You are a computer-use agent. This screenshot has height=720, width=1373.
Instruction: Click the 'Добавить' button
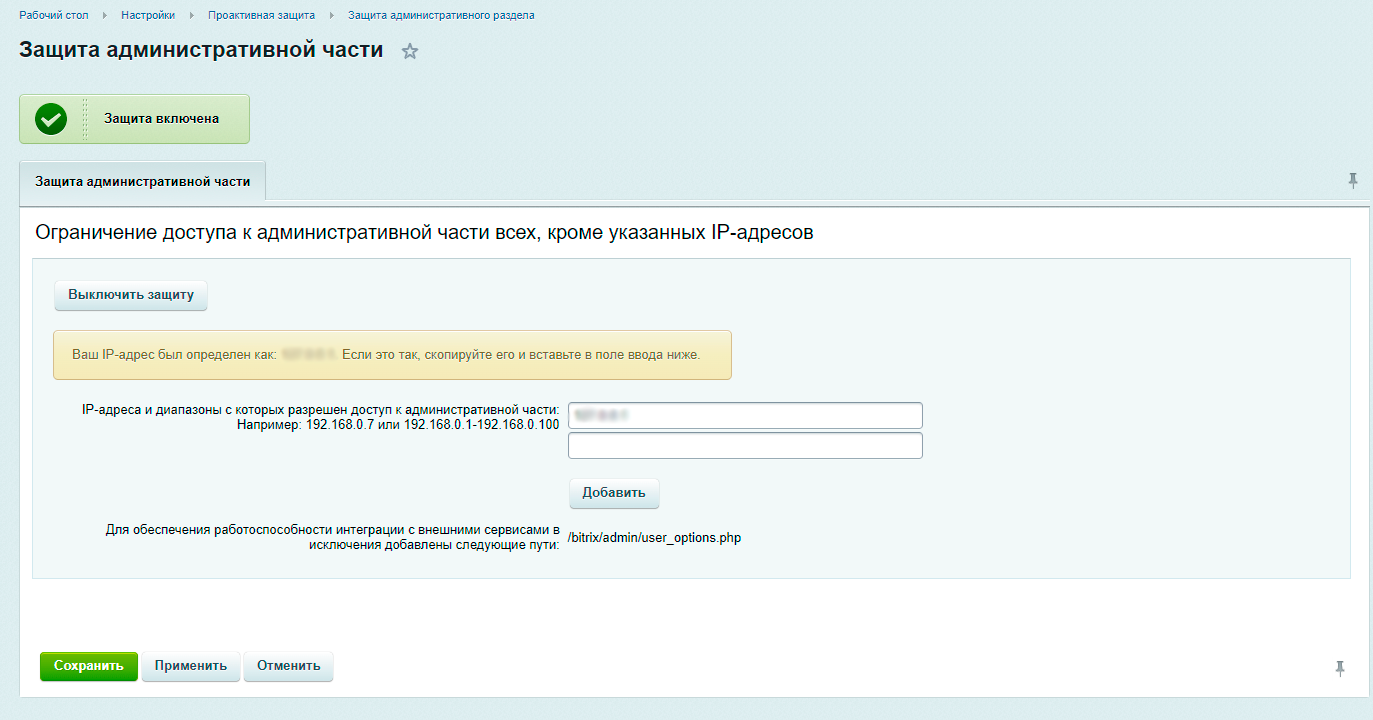(x=614, y=493)
